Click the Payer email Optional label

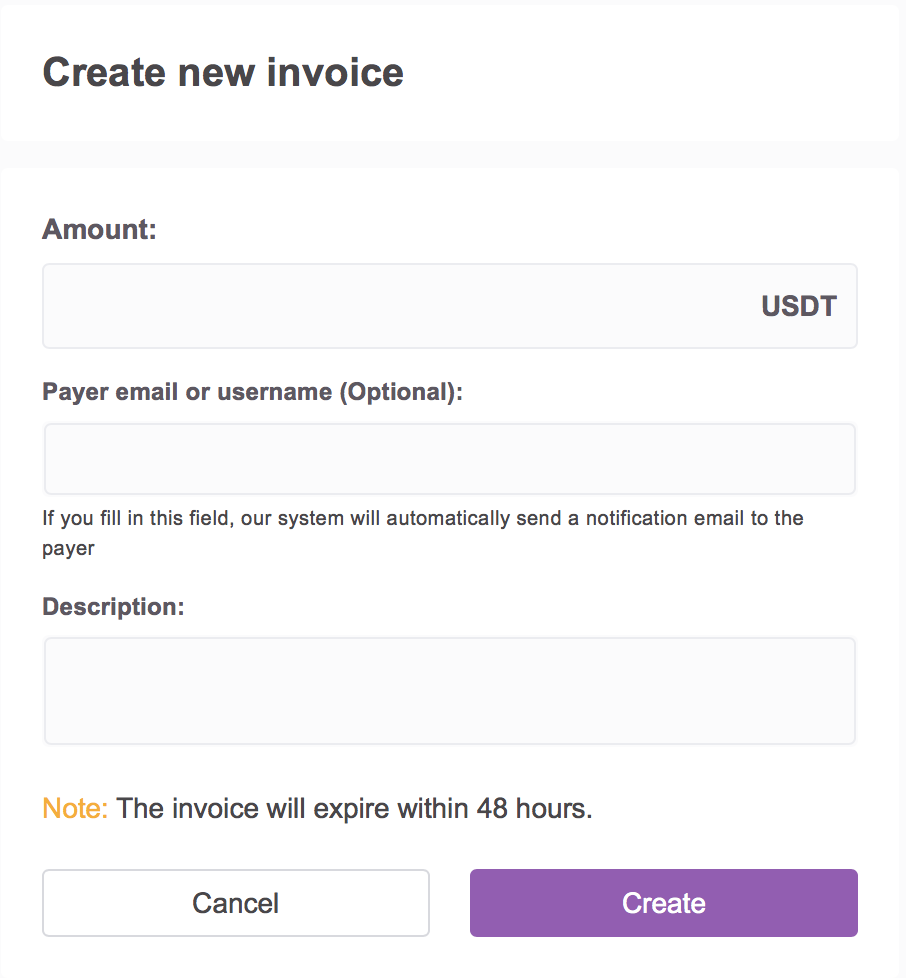click(x=252, y=391)
